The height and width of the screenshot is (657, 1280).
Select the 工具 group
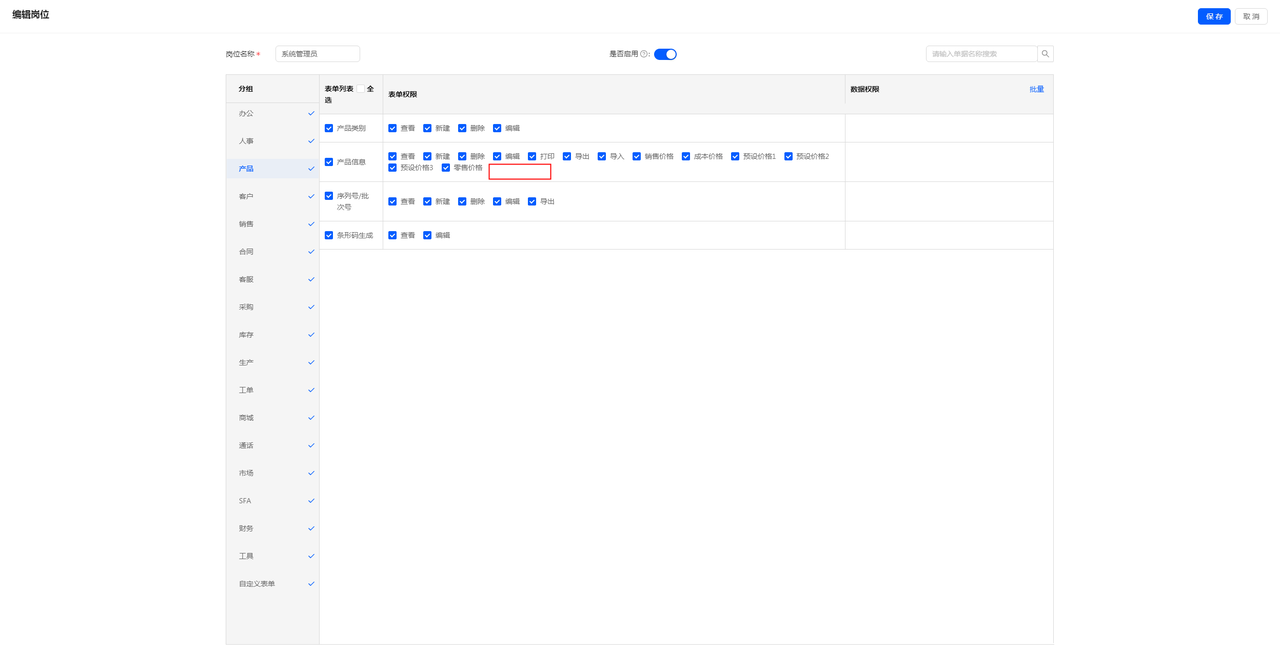[x=272, y=556]
